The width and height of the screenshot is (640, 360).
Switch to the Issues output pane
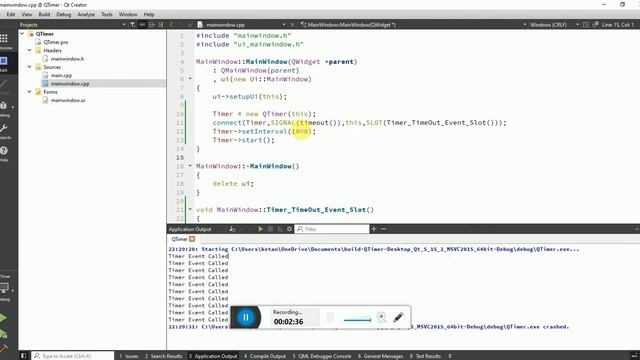click(129, 356)
